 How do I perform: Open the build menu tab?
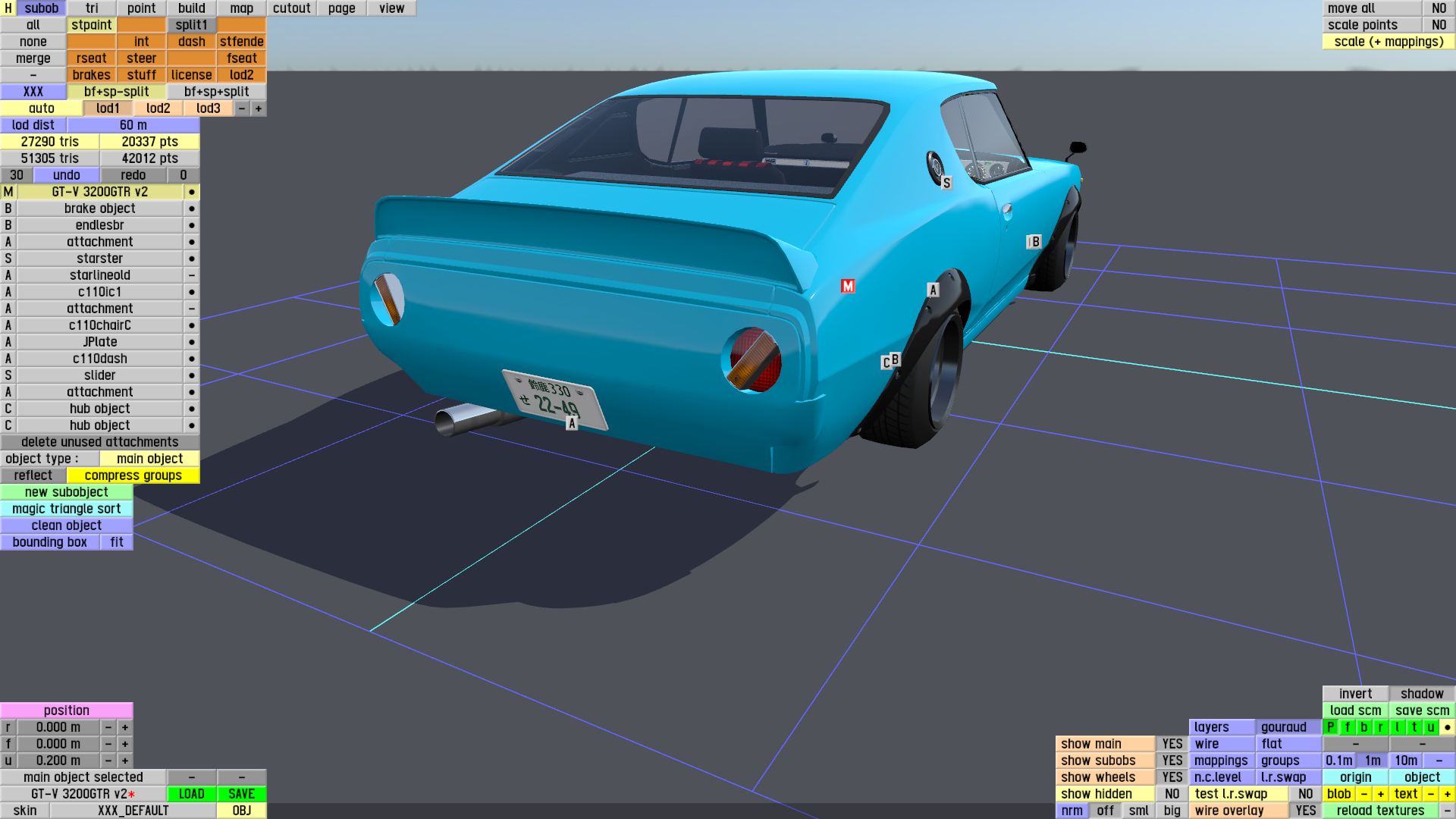[x=191, y=8]
